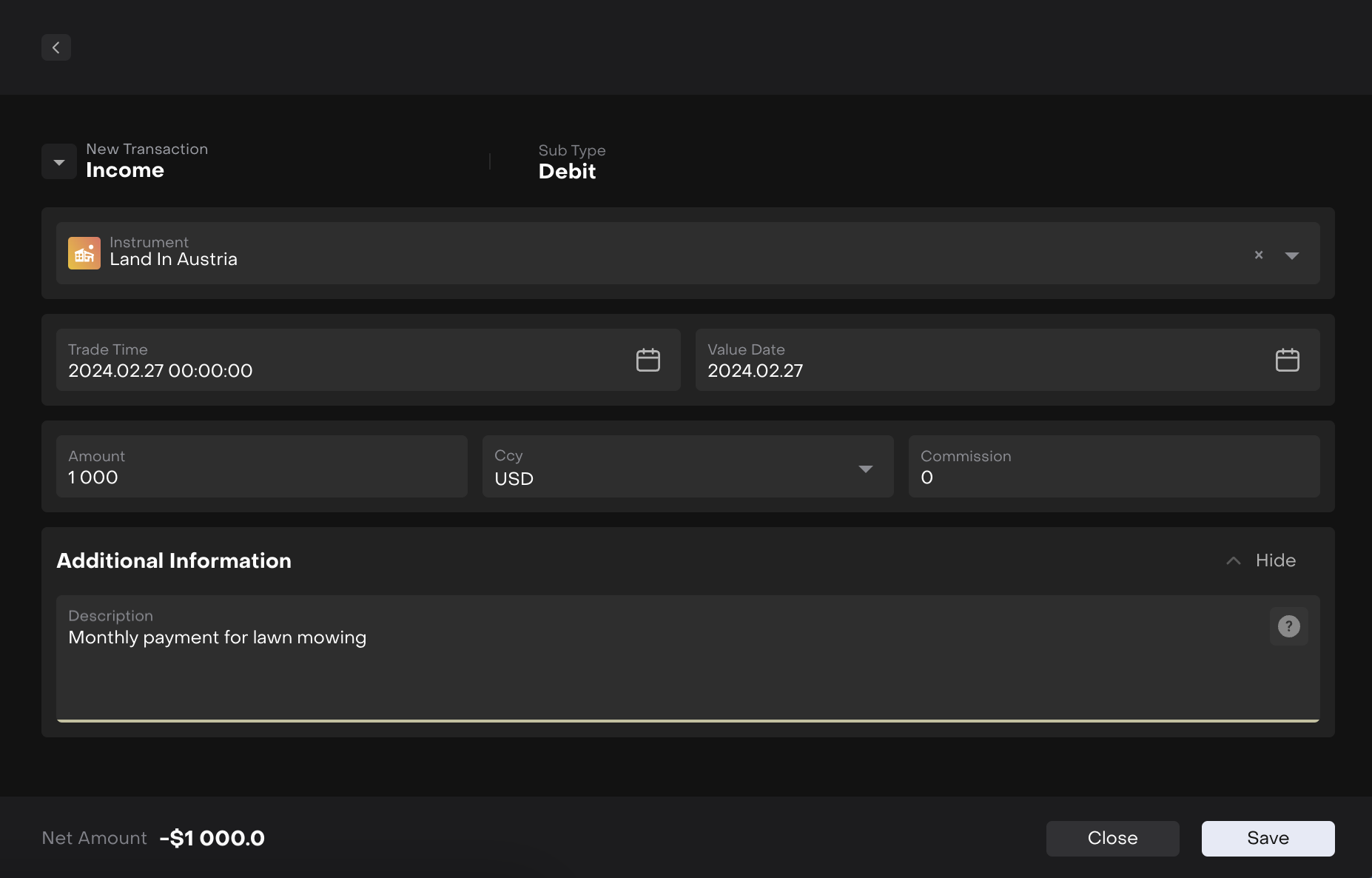Navigate back using the back arrow icon

(x=56, y=47)
